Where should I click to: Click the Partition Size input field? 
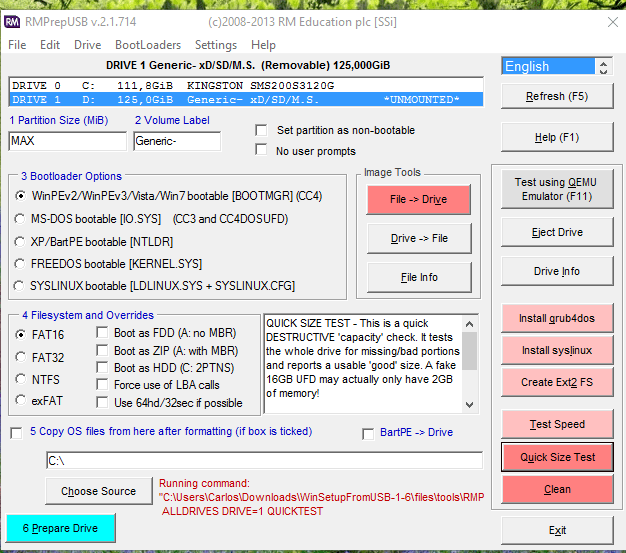tap(65, 141)
